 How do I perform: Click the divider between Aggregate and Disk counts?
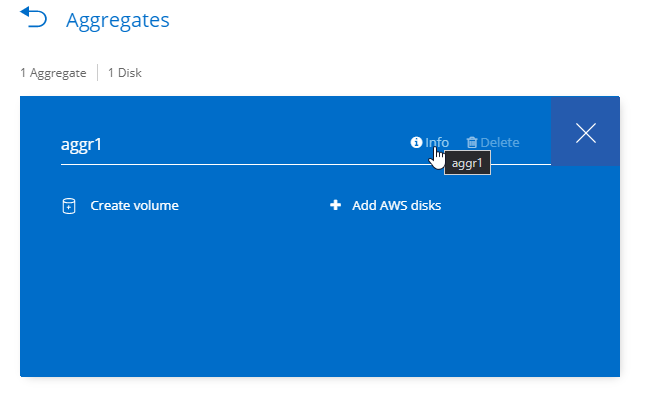coord(97,73)
